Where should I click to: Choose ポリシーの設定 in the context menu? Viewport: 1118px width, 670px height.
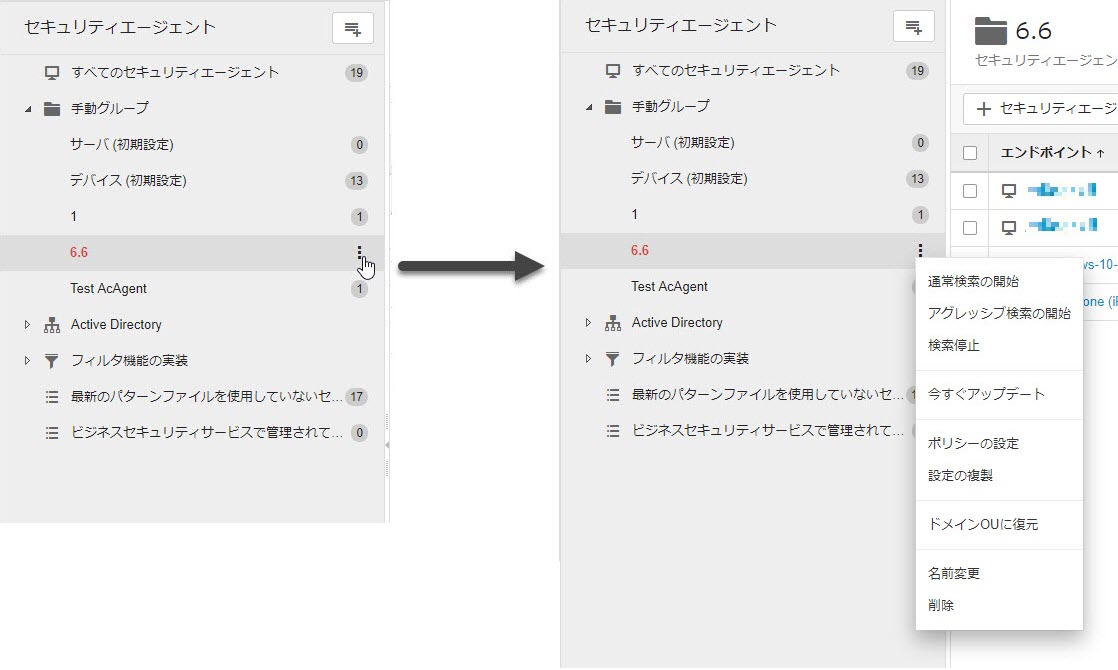point(959,443)
